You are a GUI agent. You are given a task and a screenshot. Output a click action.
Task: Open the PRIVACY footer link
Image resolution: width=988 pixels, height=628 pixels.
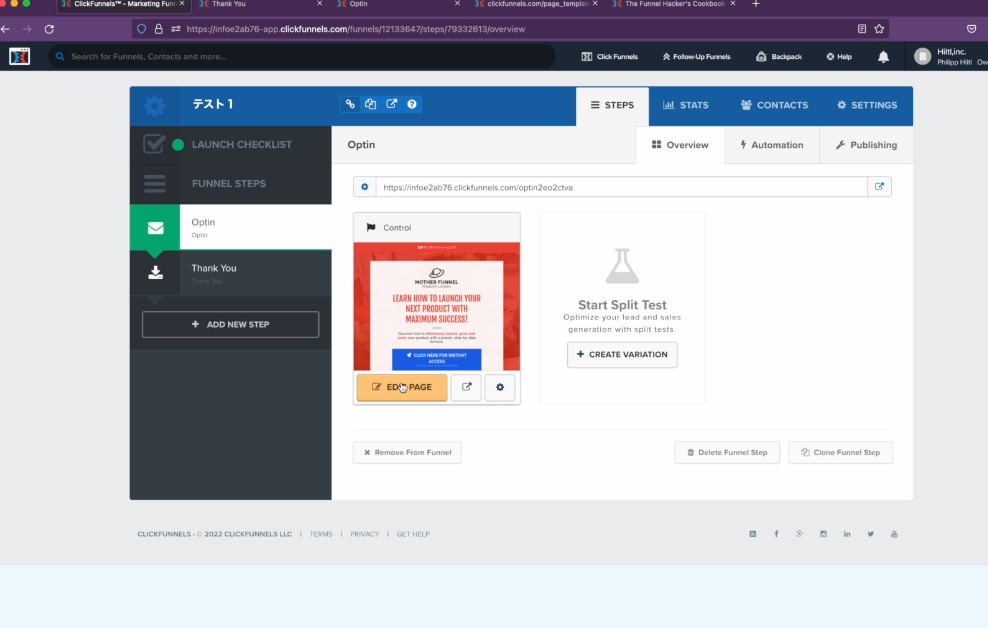(x=365, y=534)
